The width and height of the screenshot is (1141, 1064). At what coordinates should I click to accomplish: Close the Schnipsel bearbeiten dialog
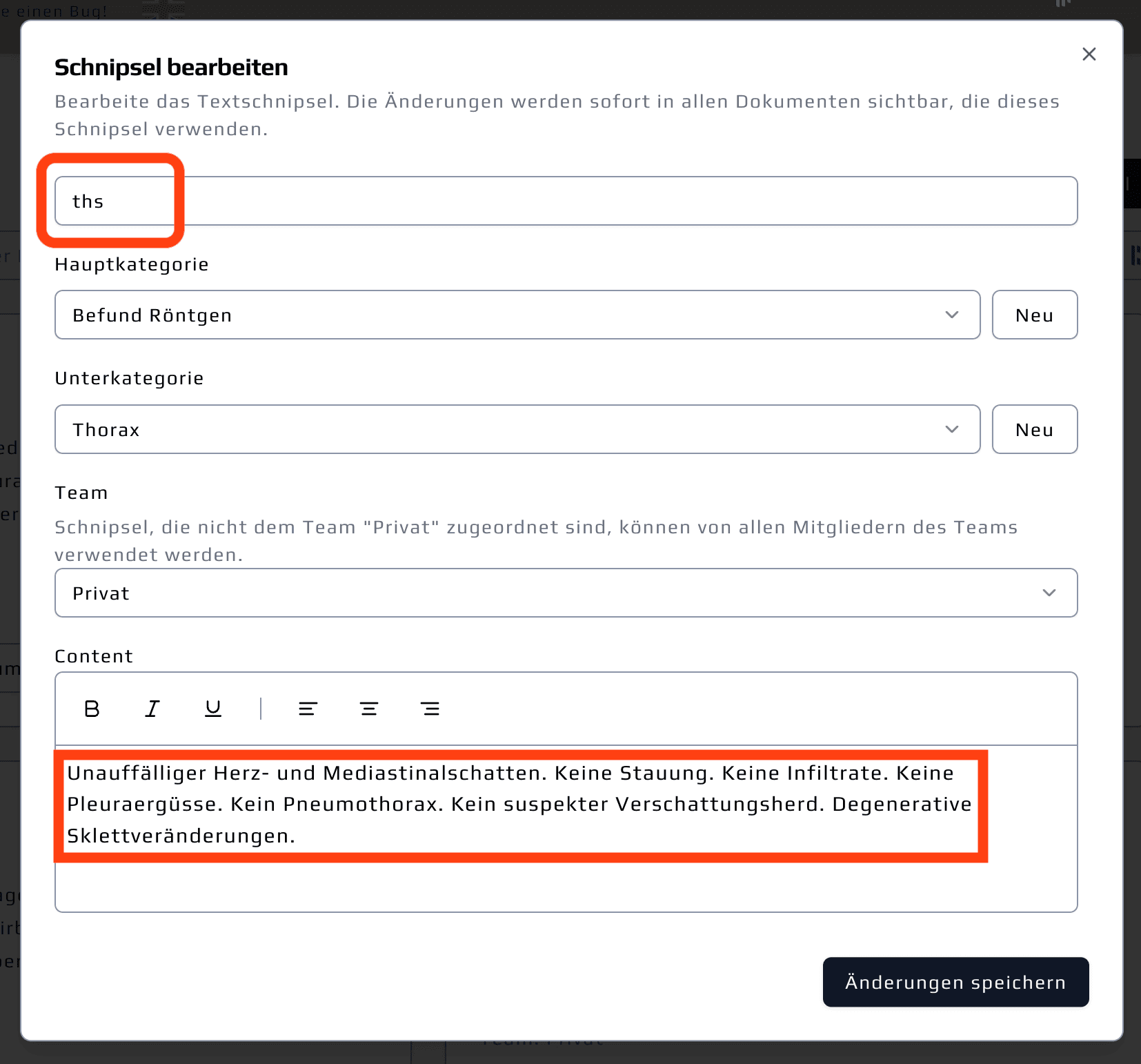pyautogui.click(x=1089, y=54)
